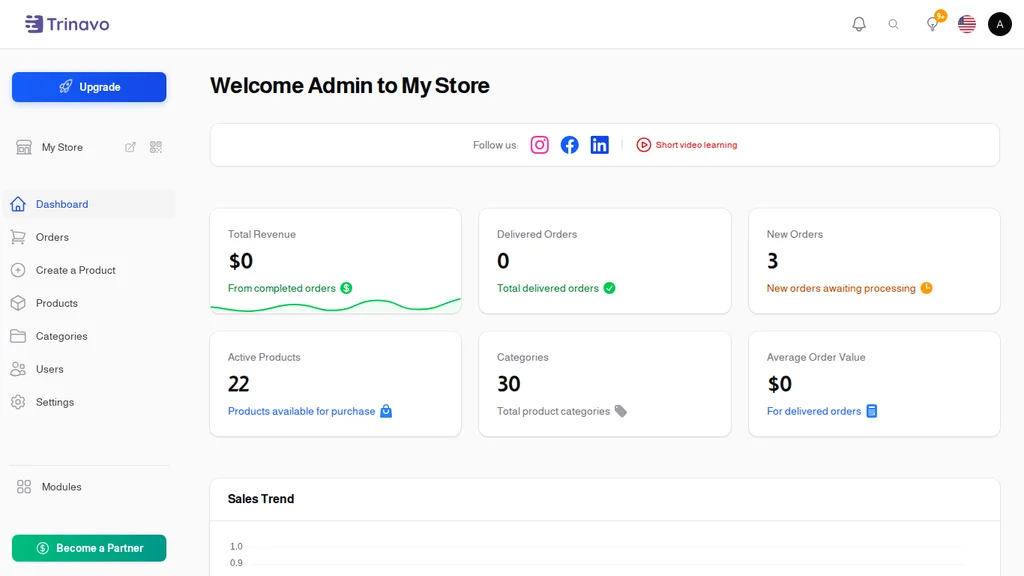The width and height of the screenshot is (1024, 576).
Task: Click the Sales Trend heading
Action: [261, 499]
